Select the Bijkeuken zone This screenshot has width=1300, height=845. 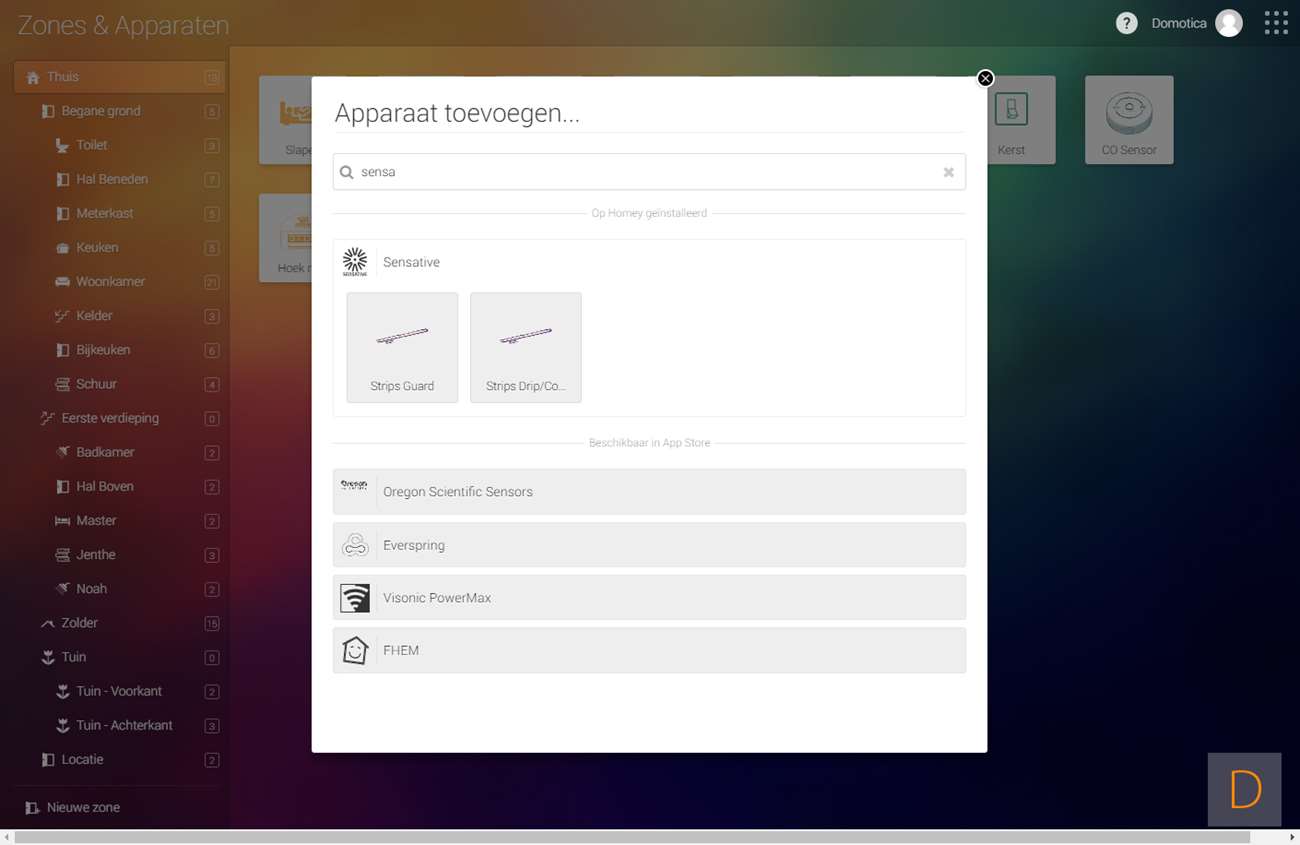[119, 350]
